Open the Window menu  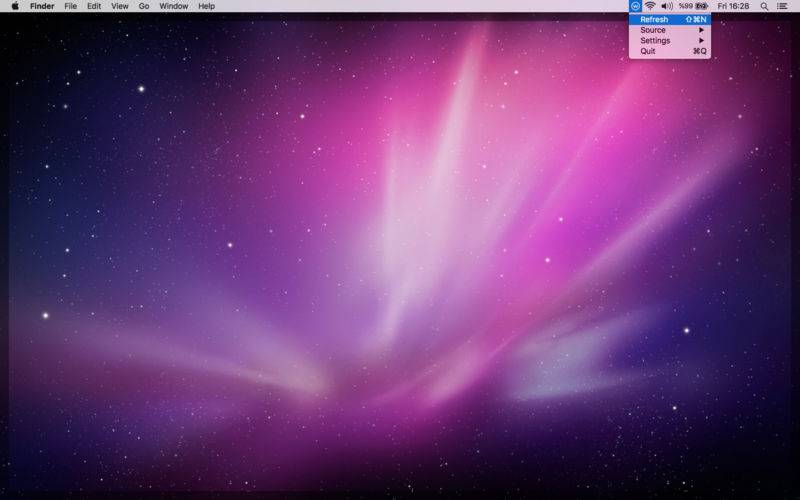point(173,6)
